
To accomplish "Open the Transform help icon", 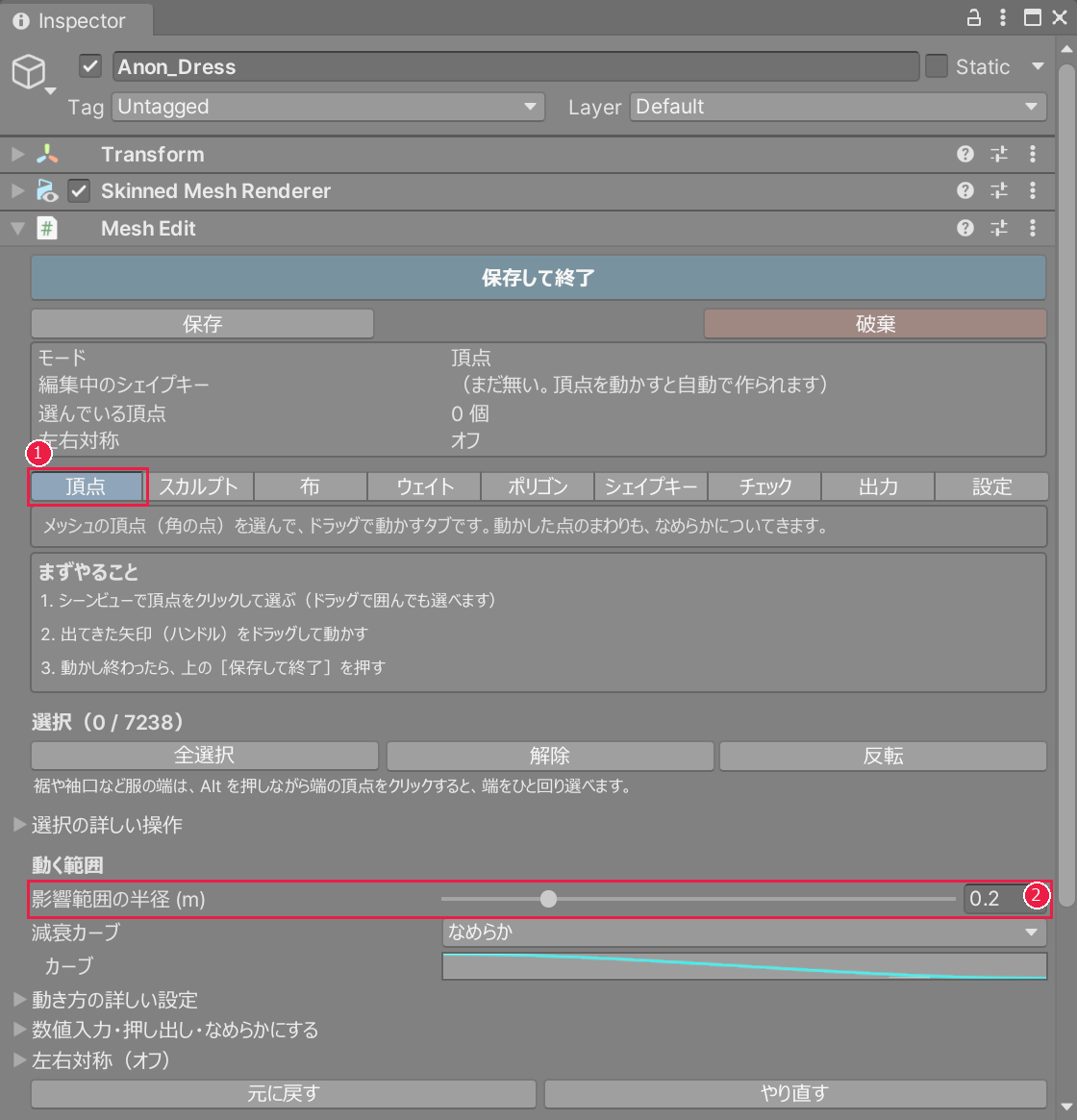I will 964,154.
